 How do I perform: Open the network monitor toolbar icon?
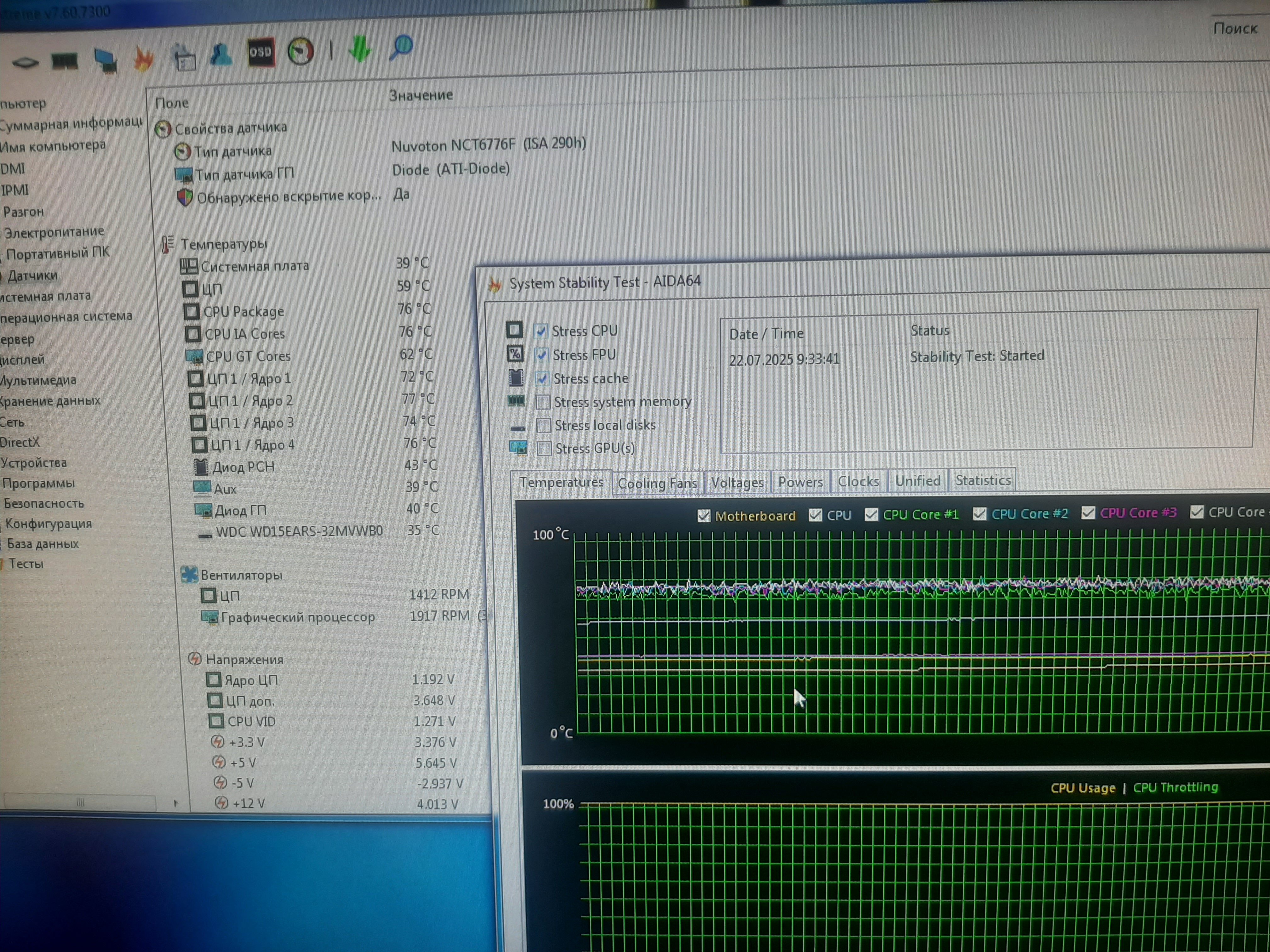click(x=106, y=60)
